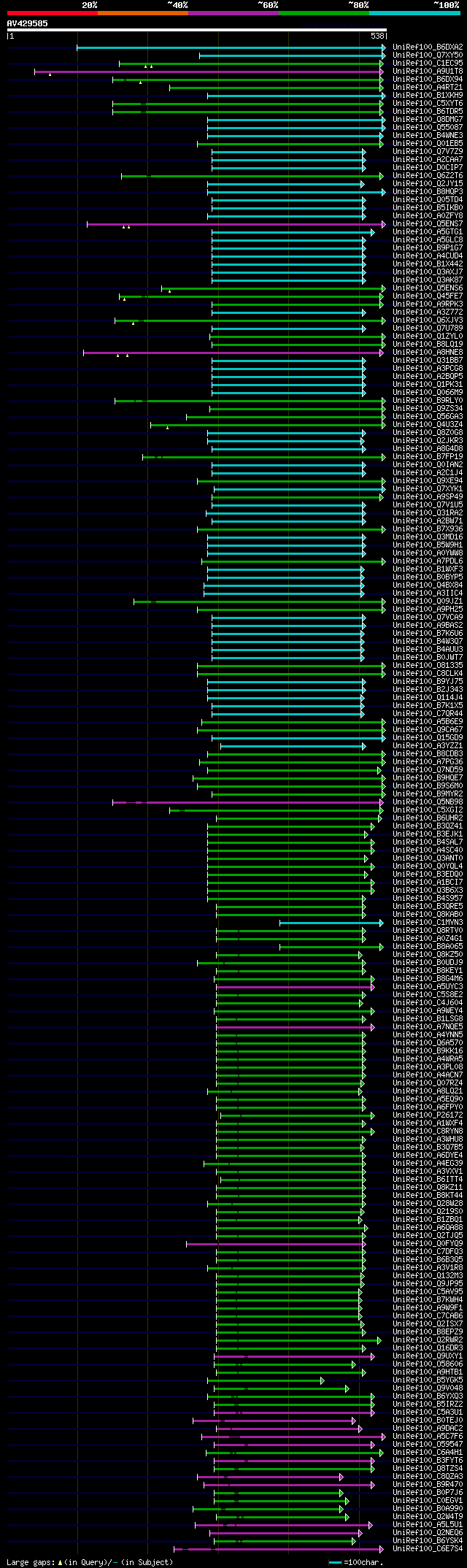Select hit label UniRef100_B6DXA2
This screenshot has height=1568, width=467.
[x=428, y=47]
